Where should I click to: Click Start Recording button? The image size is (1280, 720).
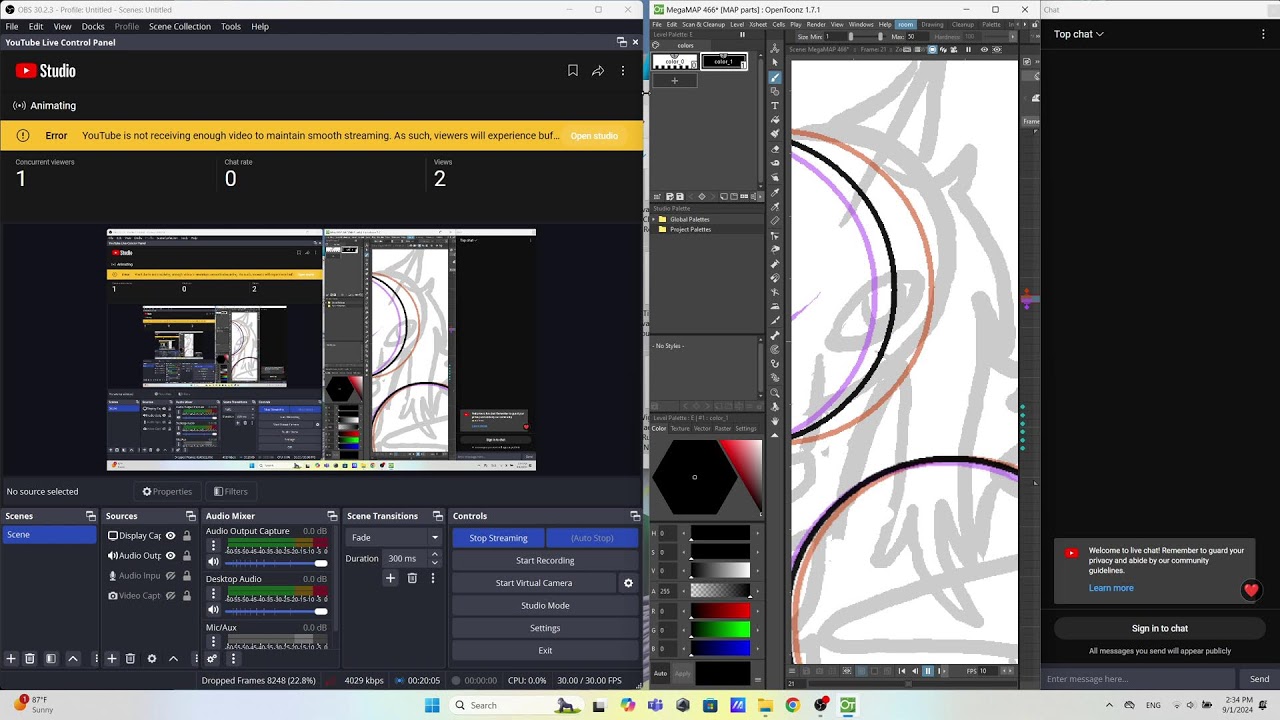545,560
